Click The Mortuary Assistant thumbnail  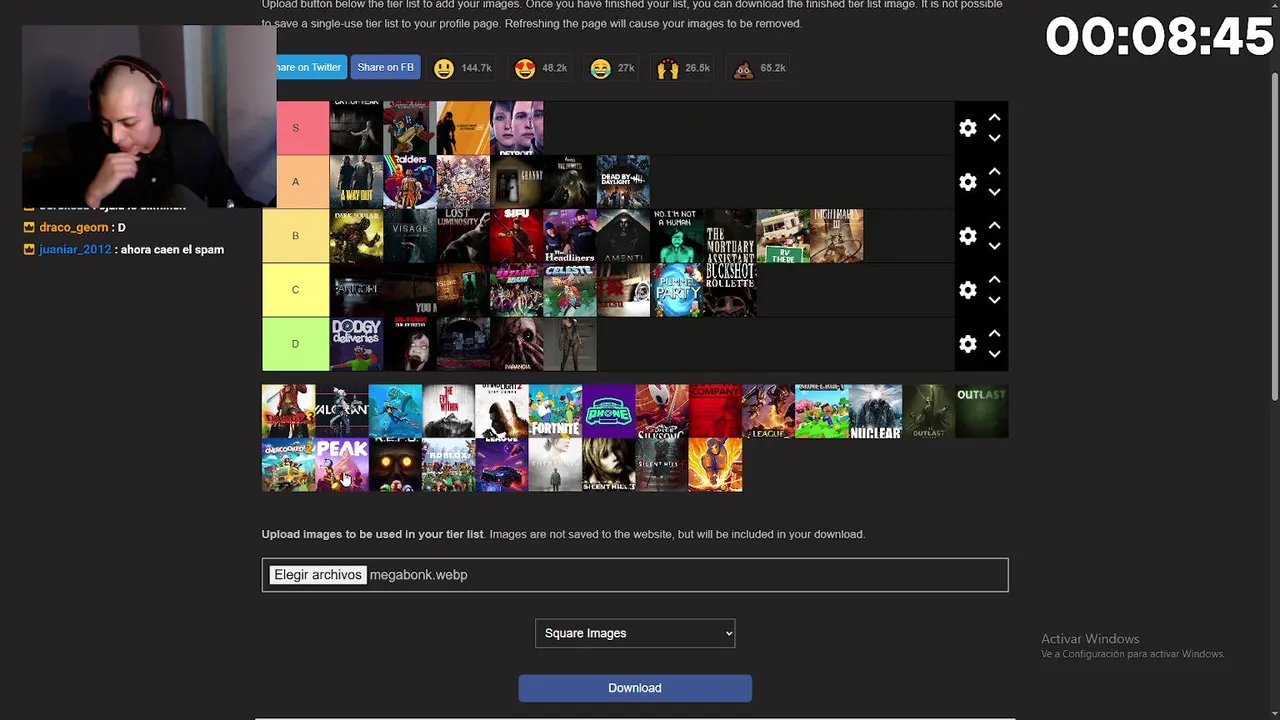tap(730, 236)
